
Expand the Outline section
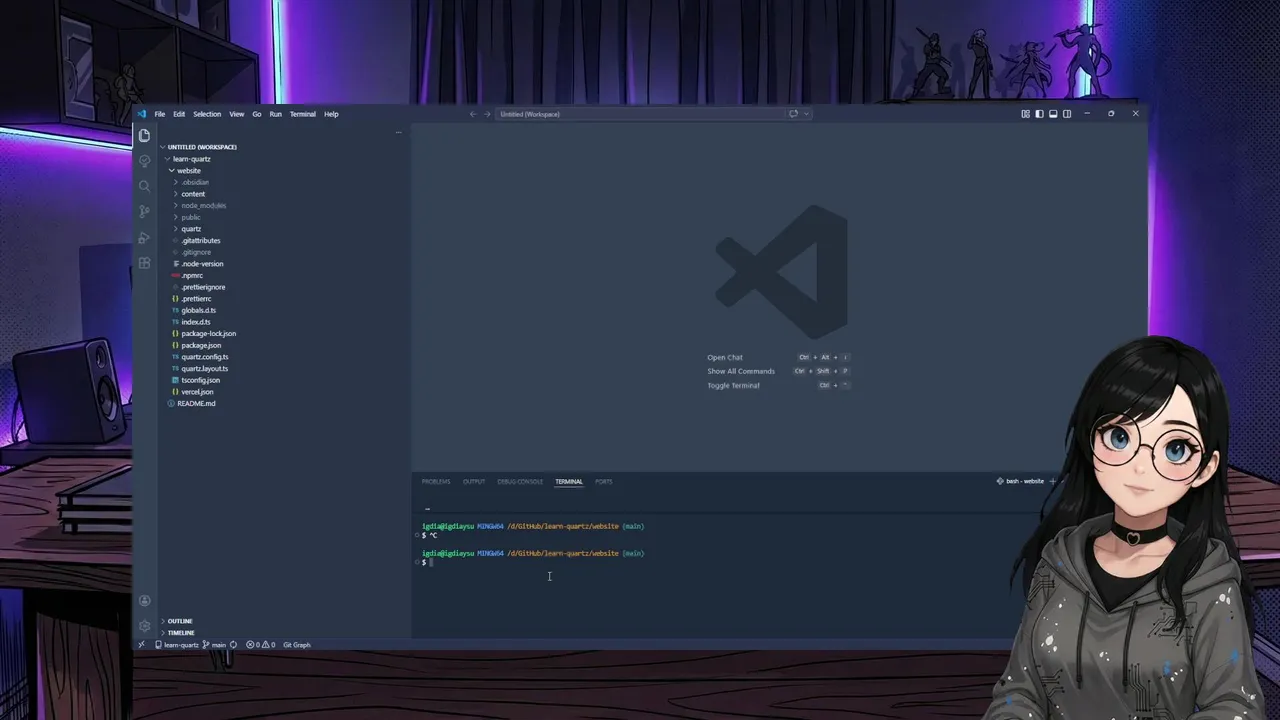click(x=180, y=621)
